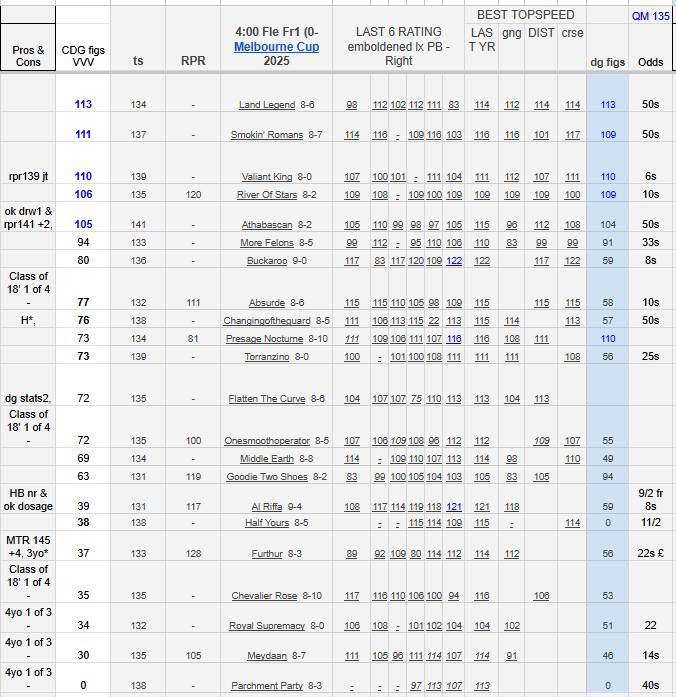
Task: Click Furthur's odds '22s £'
Action: pos(650,553)
